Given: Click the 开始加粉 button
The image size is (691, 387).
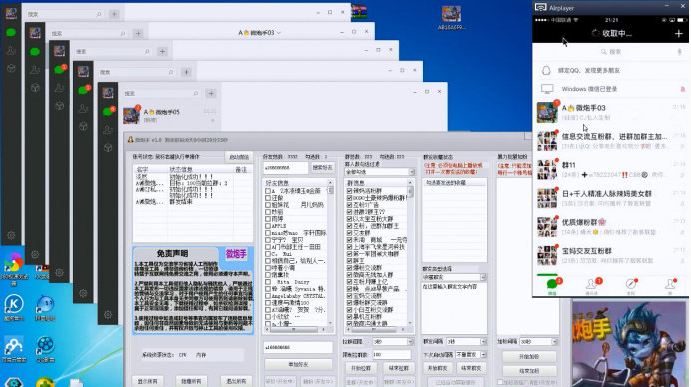Looking at the screenshot, I should coord(529,357).
